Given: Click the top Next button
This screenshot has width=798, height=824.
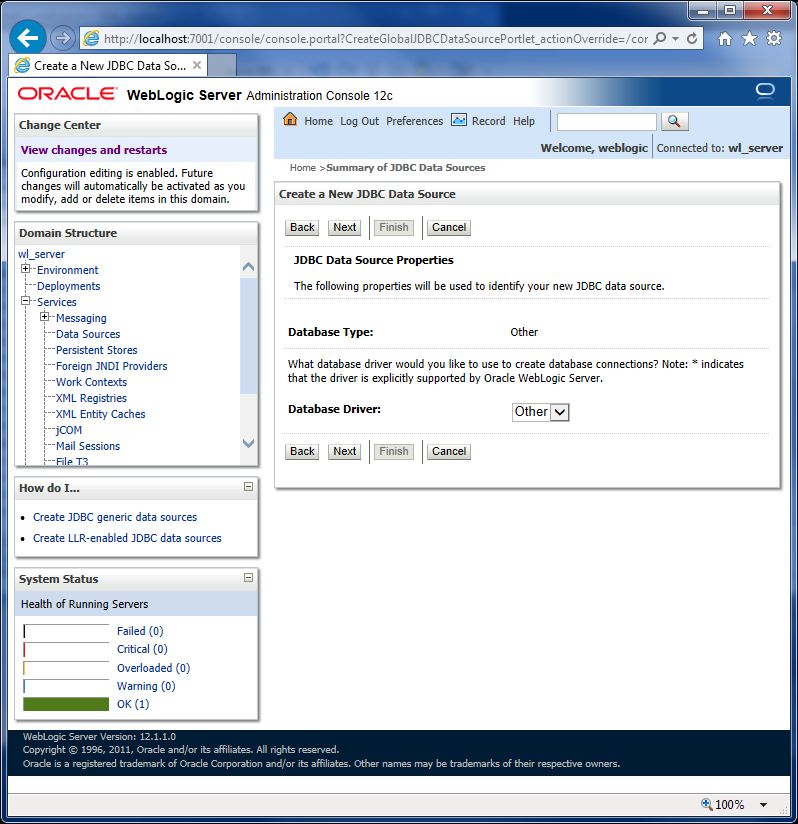Looking at the screenshot, I should click(x=345, y=228).
